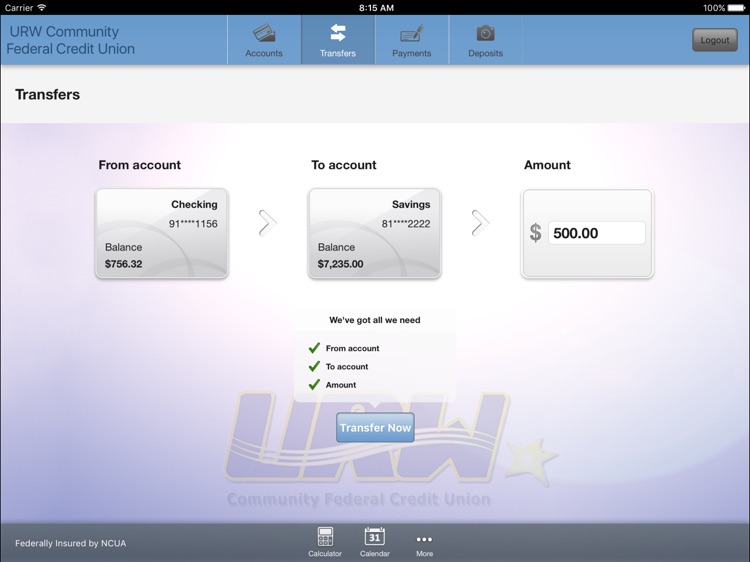Click the dollar sign in Amount box

[535, 233]
